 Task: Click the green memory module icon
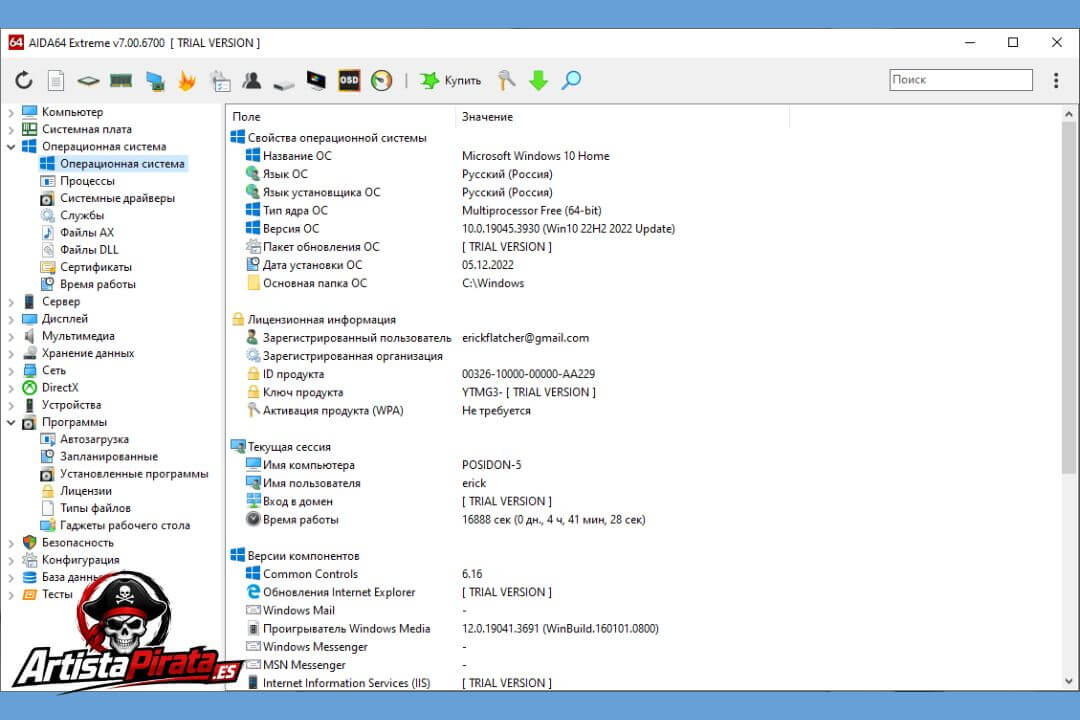pyautogui.click(x=121, y=81)
